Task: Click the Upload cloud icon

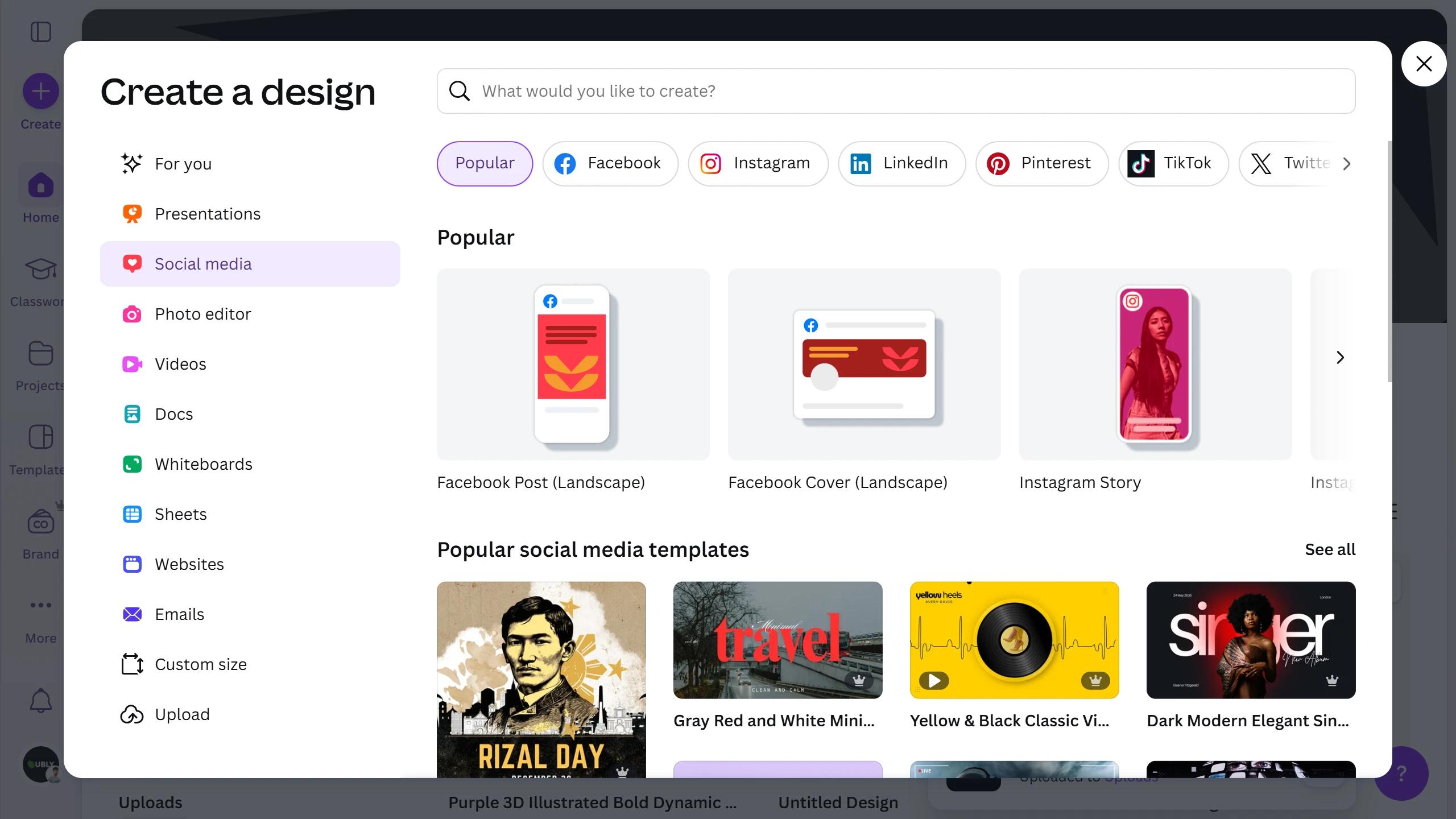Action: point(132,714)
